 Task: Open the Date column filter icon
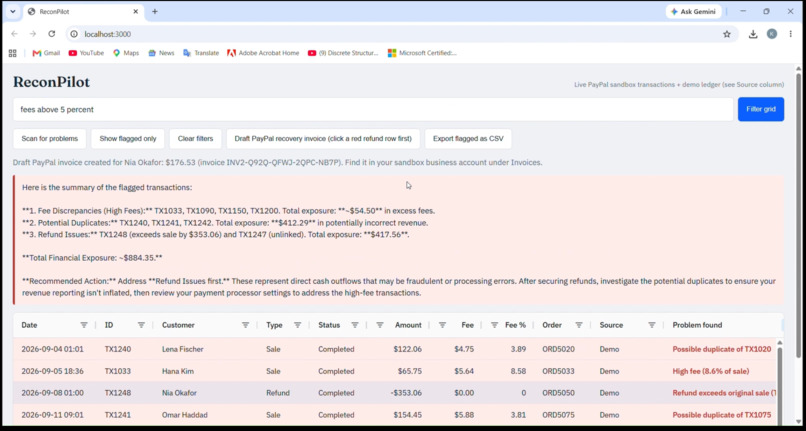(84, 325)
